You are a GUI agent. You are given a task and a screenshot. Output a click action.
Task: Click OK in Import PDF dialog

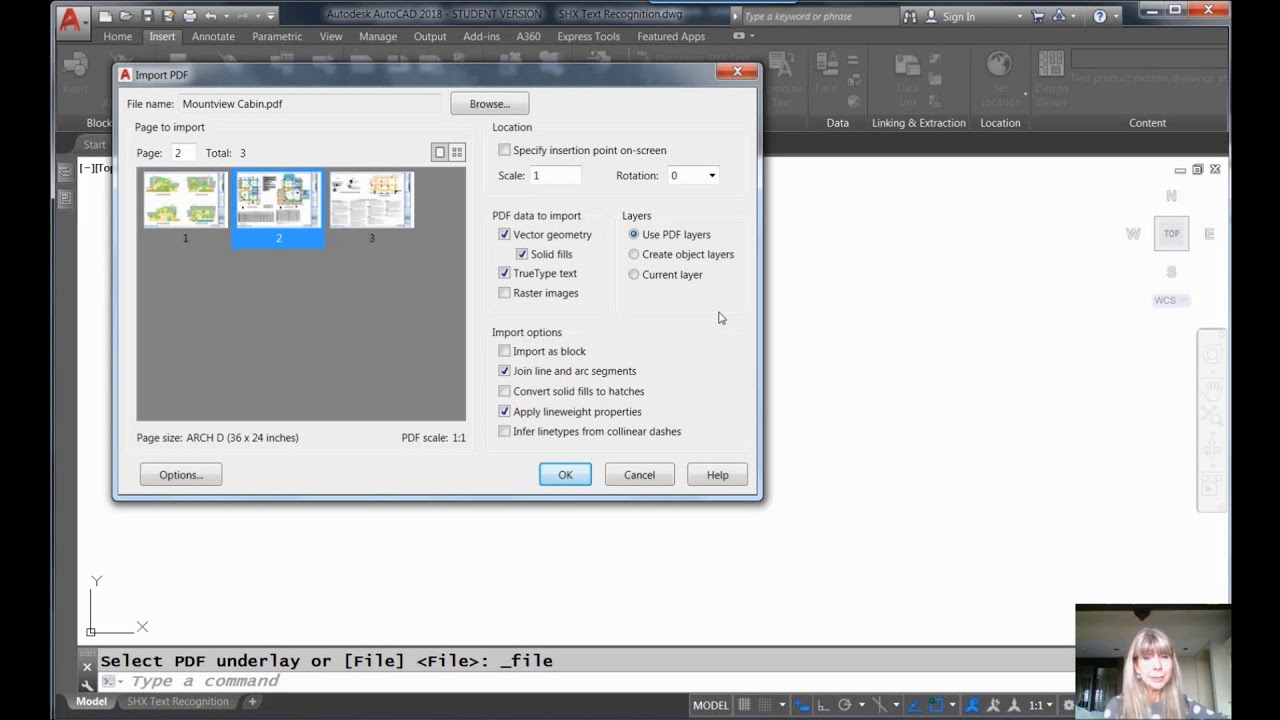565,475
